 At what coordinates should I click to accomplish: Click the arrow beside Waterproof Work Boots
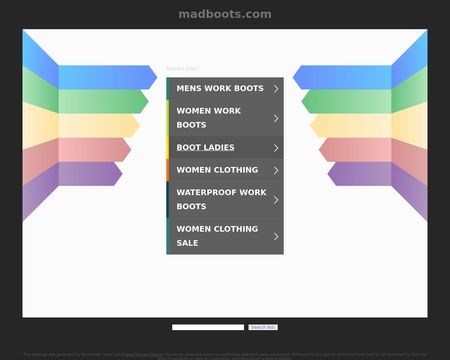pos(276,200)
